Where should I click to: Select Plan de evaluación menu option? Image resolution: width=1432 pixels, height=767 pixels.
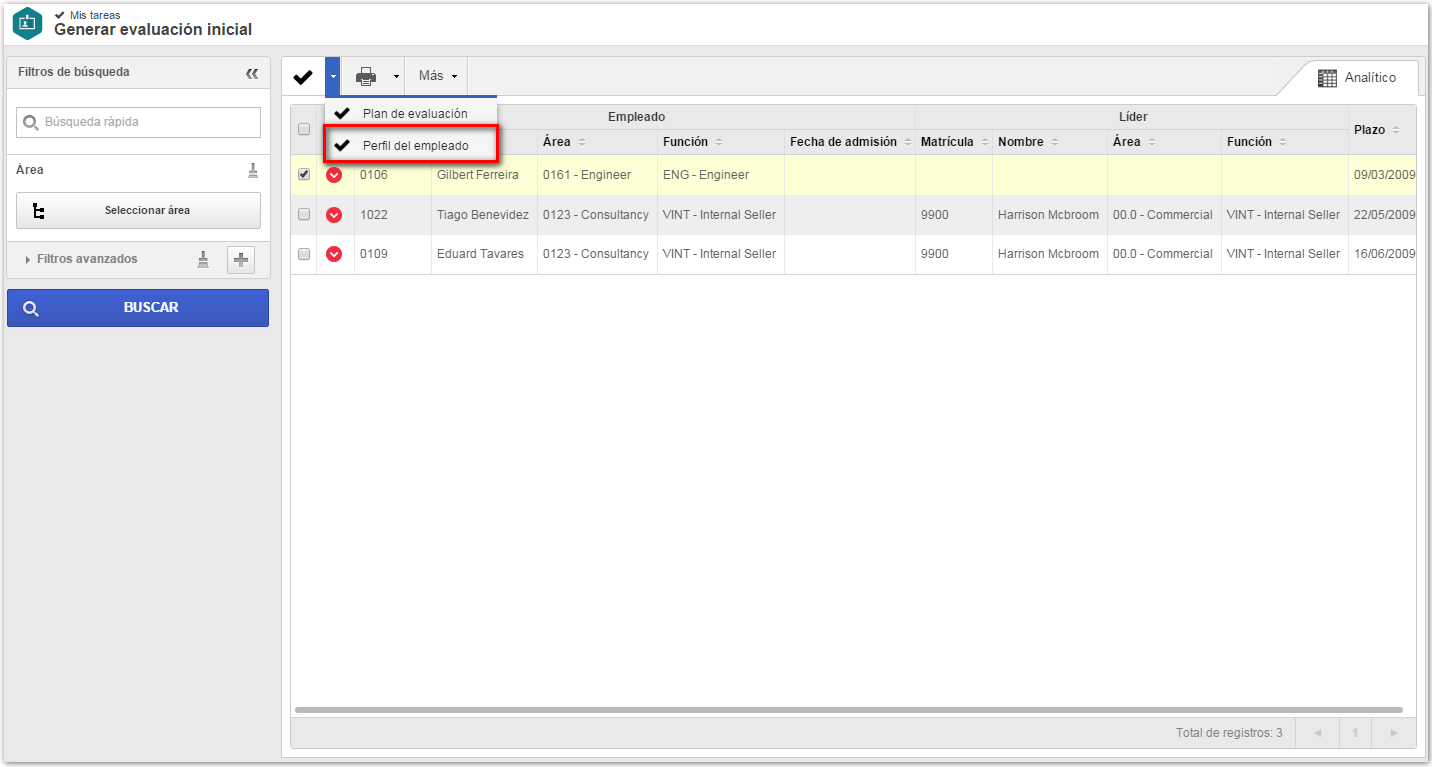tap(411, 113)
